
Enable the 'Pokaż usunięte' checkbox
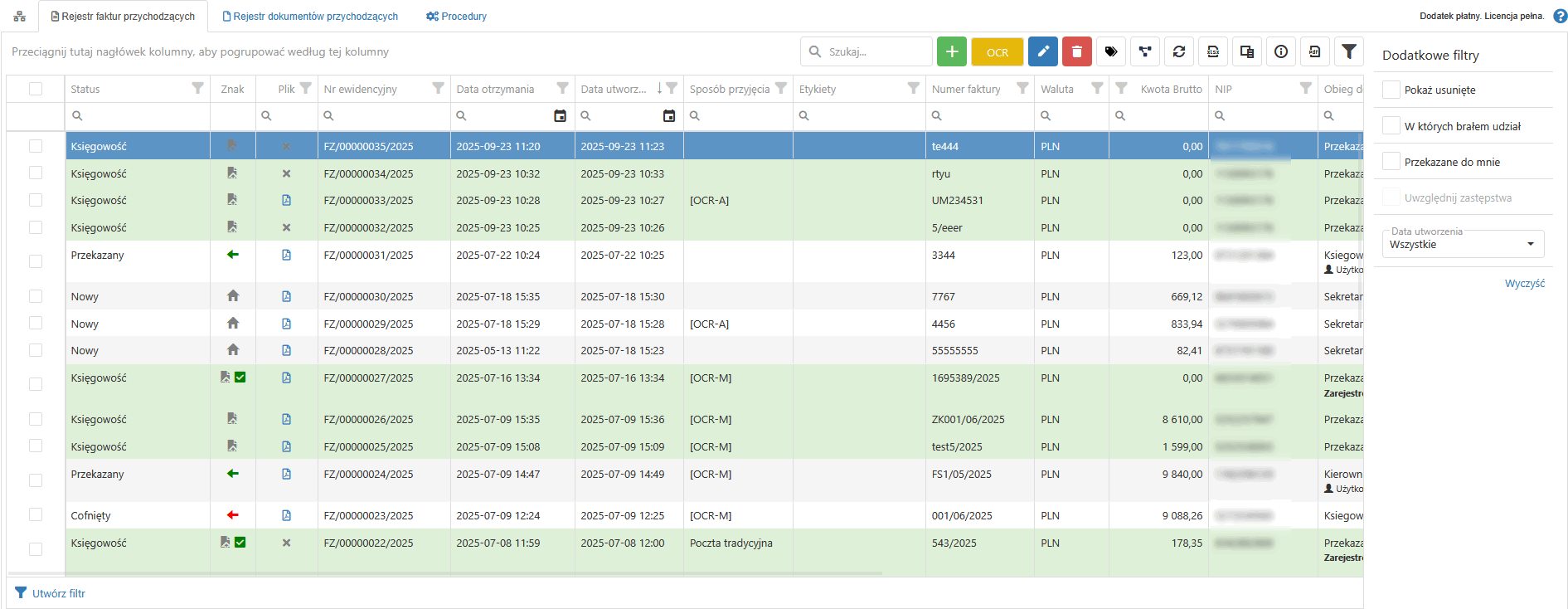click(1391, 90)
